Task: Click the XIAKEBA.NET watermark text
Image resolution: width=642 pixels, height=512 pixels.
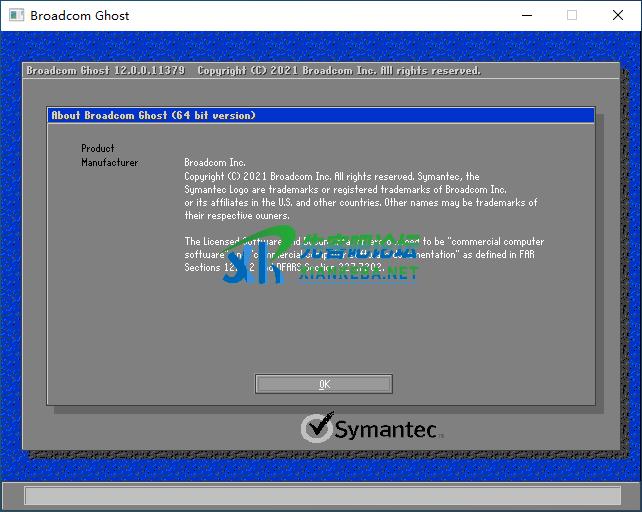Action: pyautogui.click(x=358, y=274)
